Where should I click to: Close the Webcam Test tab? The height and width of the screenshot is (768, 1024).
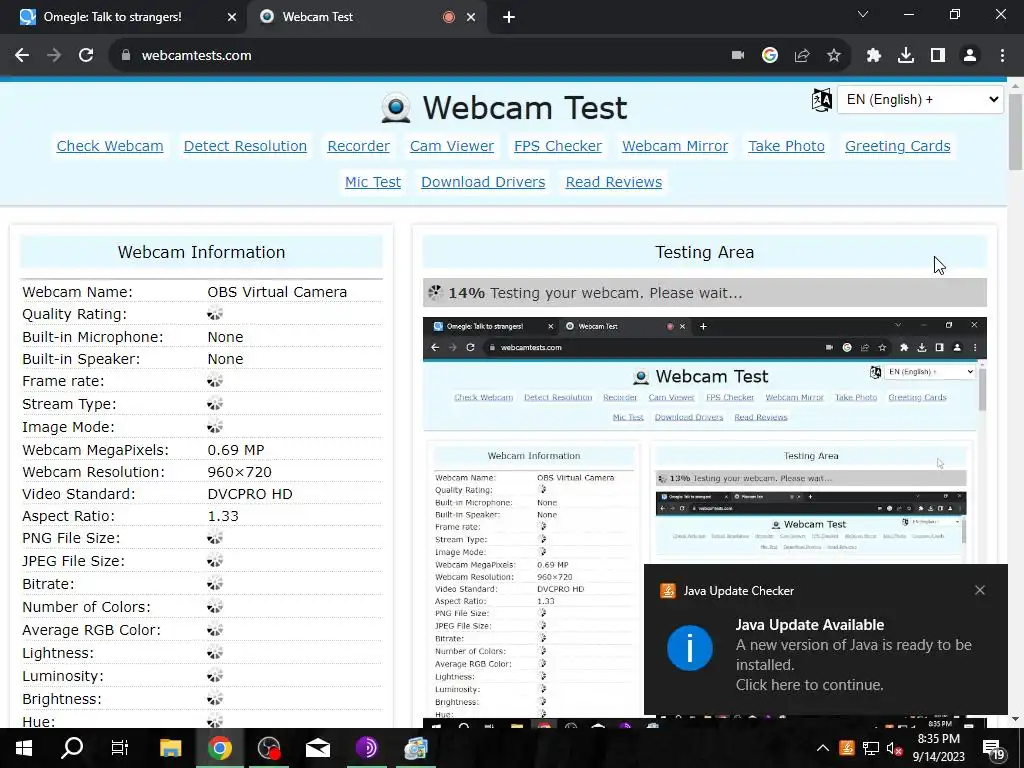pyautogui.click(x=471, y=18)
